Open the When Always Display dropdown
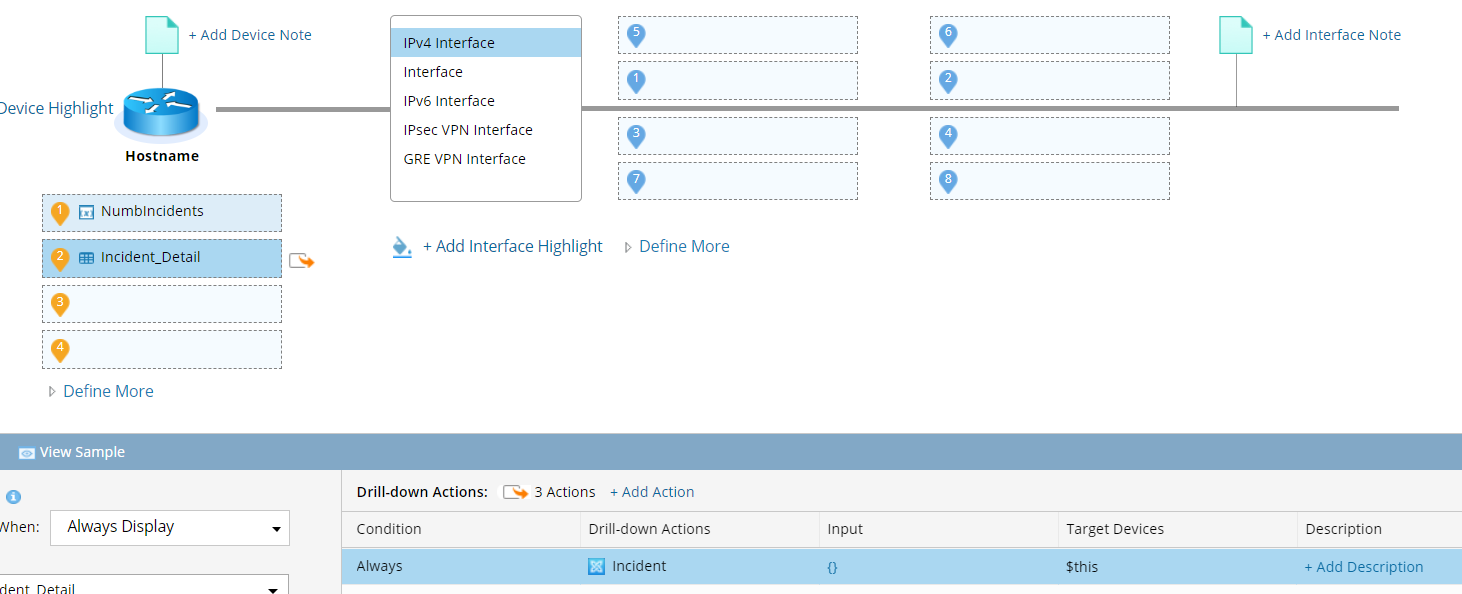Screen dimensions: 1462x594 click(169, 527)
